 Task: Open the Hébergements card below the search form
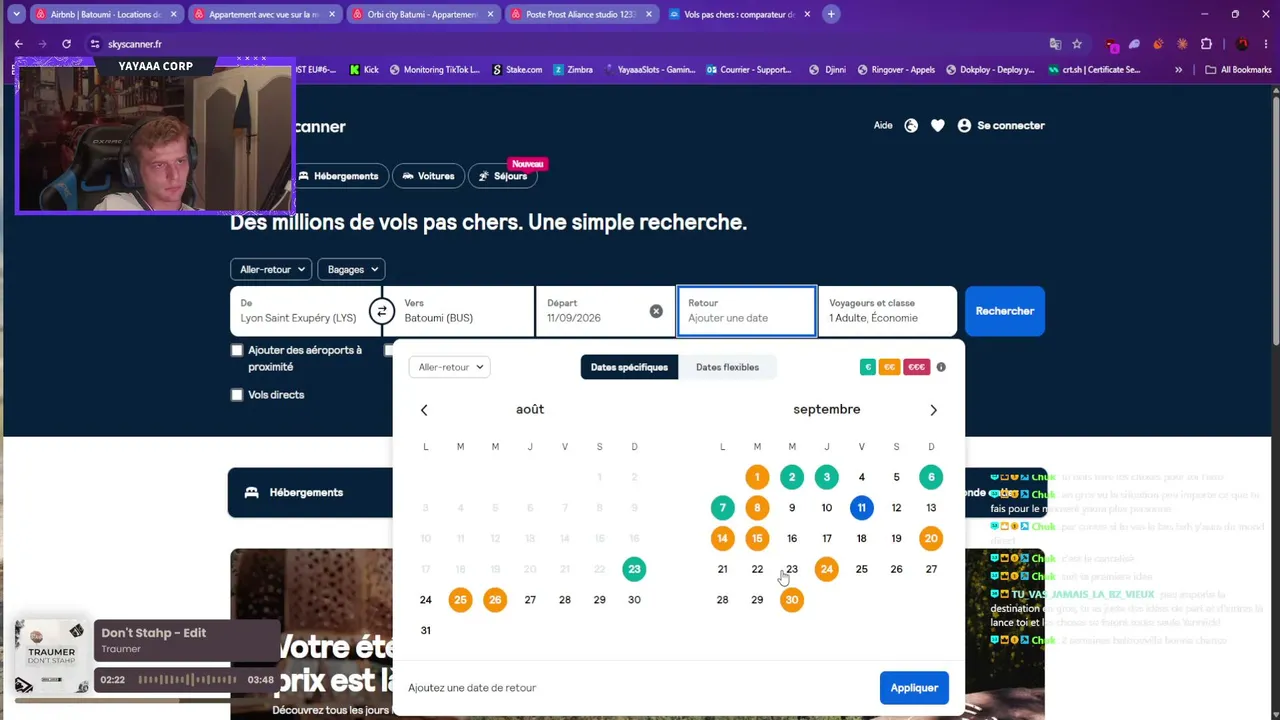[x=310, y=493]
